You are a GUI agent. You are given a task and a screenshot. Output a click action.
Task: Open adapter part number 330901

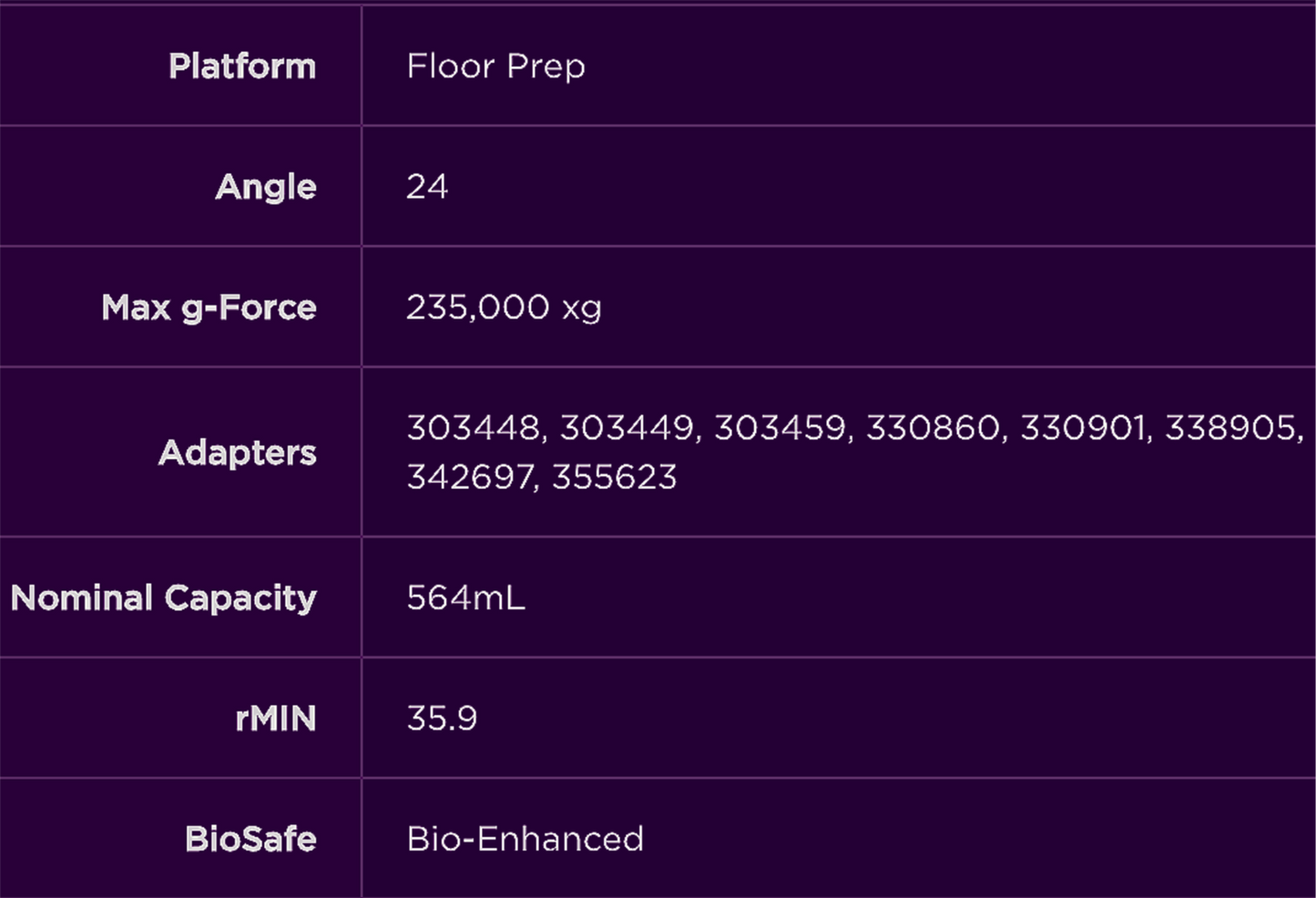point(1083,428)
